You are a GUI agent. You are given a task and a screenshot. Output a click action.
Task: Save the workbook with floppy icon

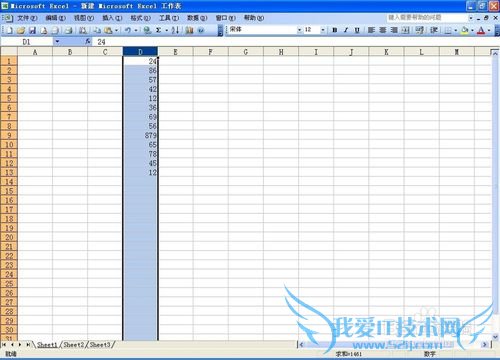pyautogui.click(x=32, y=30)
